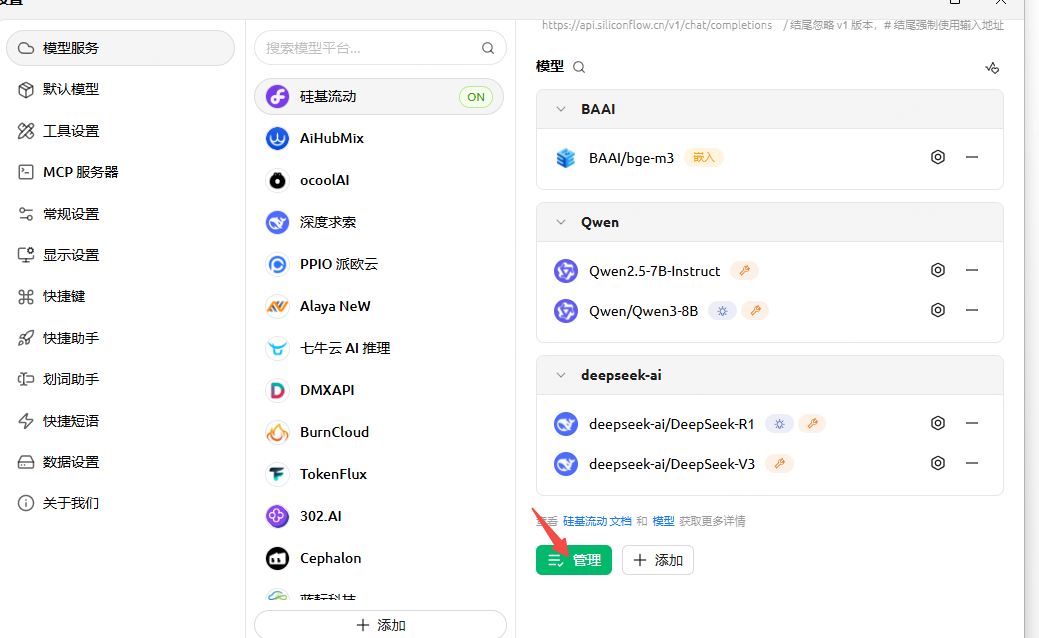
Task: Remove the BAAI/bge-m3 model
Action: [971, 158]
